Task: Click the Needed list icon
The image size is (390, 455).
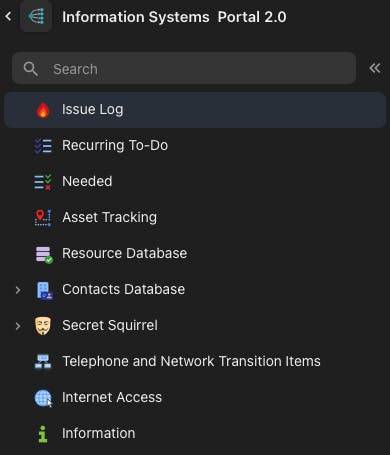Action: coord(43,182)
